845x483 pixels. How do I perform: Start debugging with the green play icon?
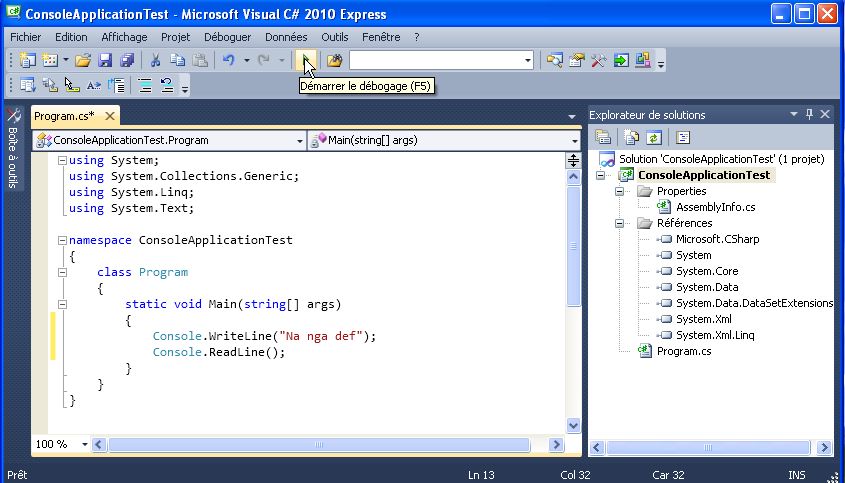point(306,60)
